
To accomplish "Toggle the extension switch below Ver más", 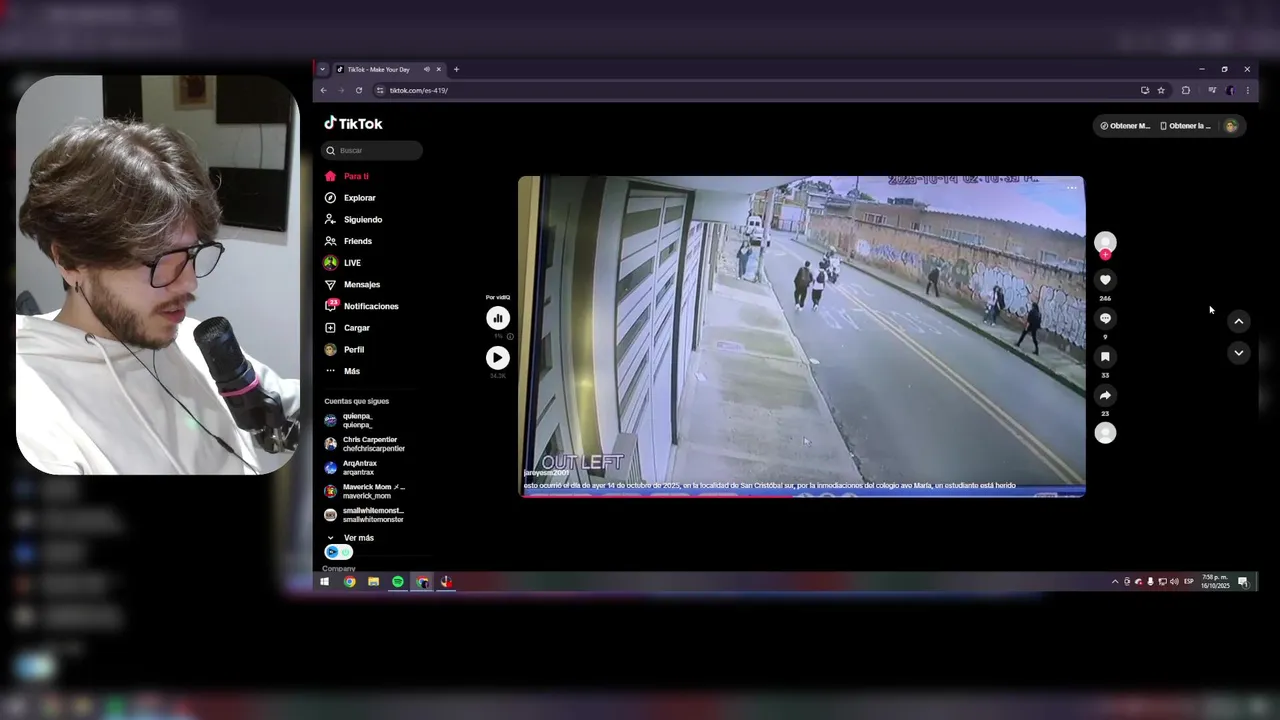I will click(x=338, y=552).
